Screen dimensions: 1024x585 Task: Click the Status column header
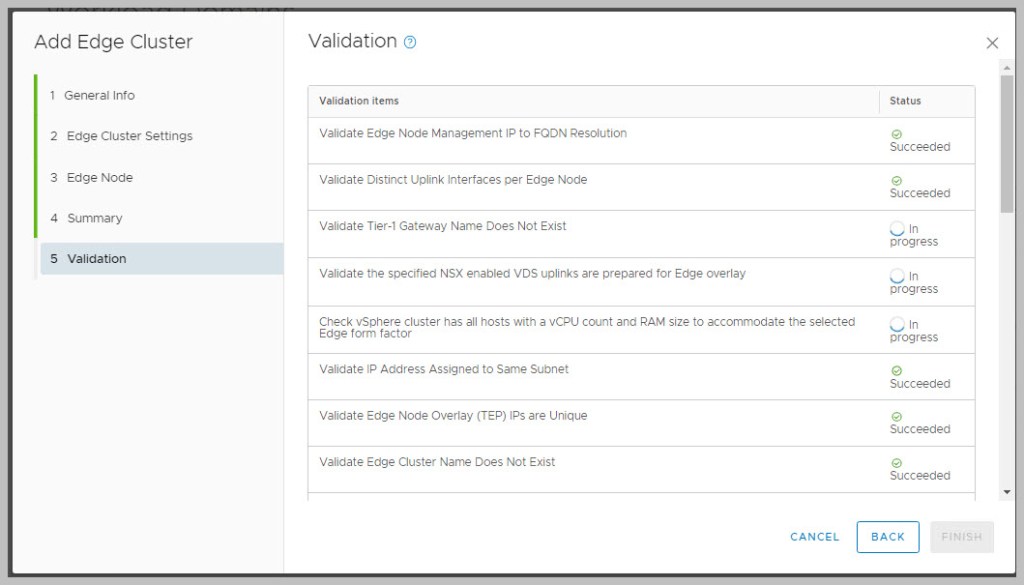click(905, 101)
